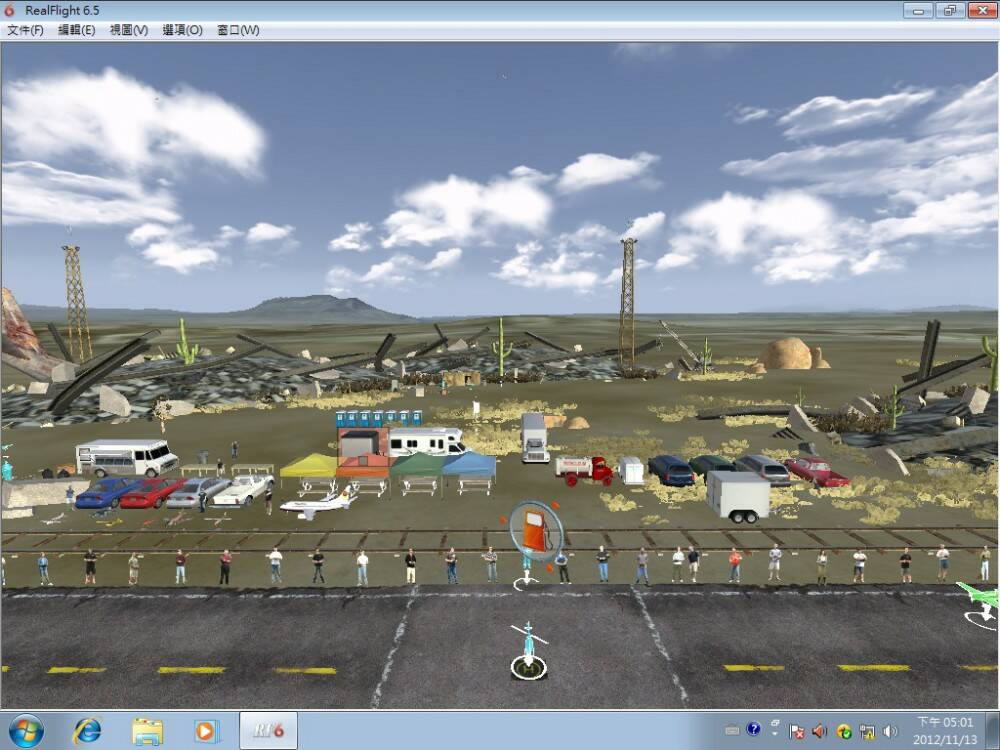This screenshot has width=1000, height=750.
Task: Click the white RV motorhome
Action: click(427, 441)
